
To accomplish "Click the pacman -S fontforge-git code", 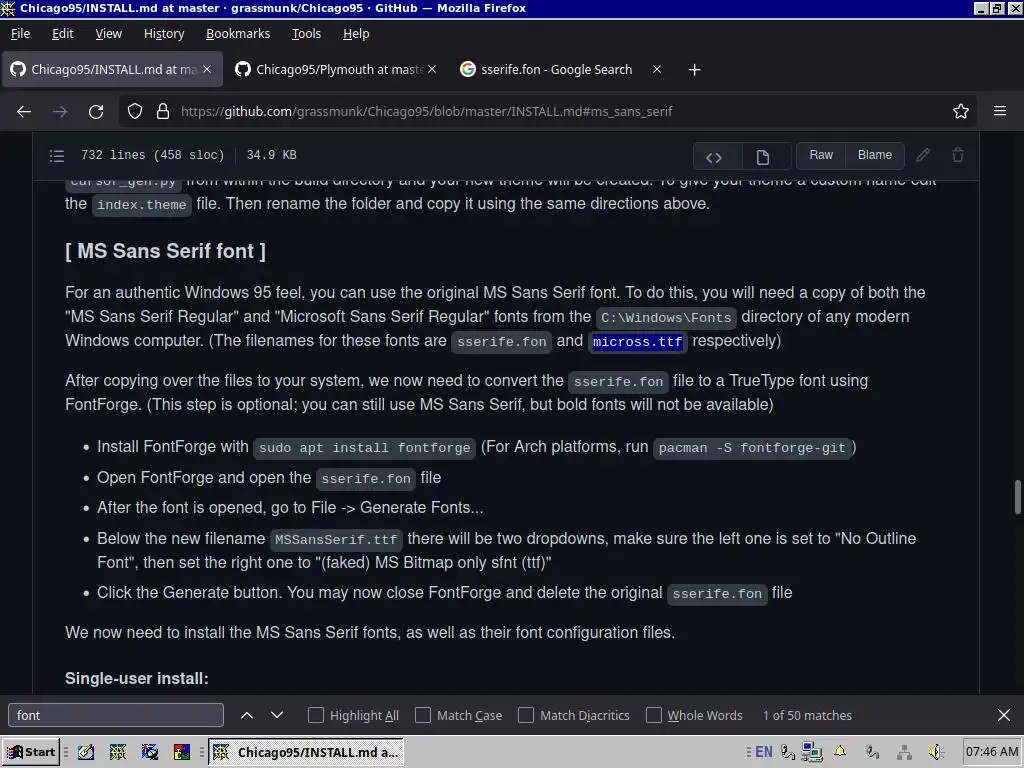I will coord(752,448).
